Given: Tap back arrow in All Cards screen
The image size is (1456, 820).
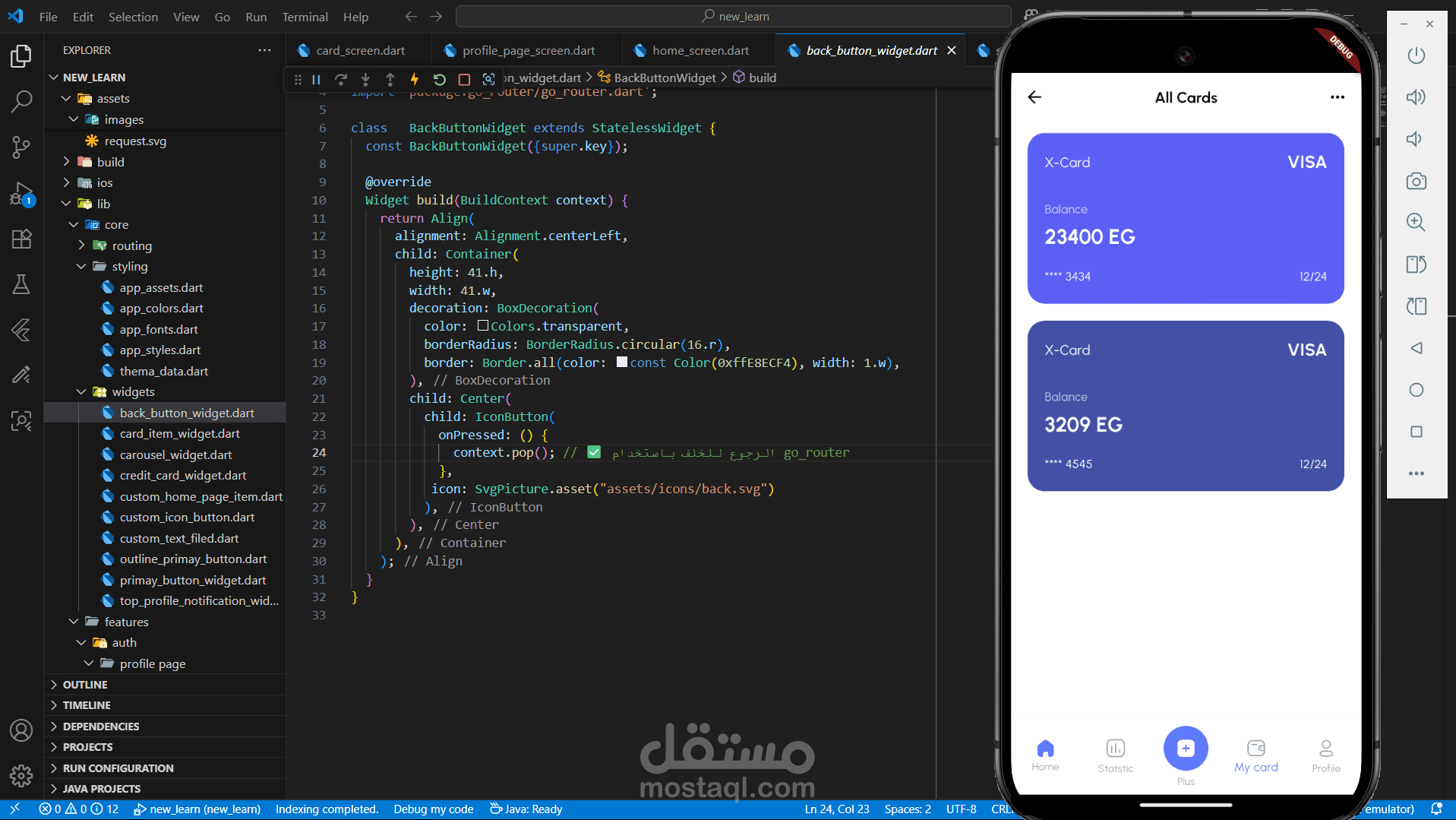Looking at the screenshot, I should [x=1034, y=97].
